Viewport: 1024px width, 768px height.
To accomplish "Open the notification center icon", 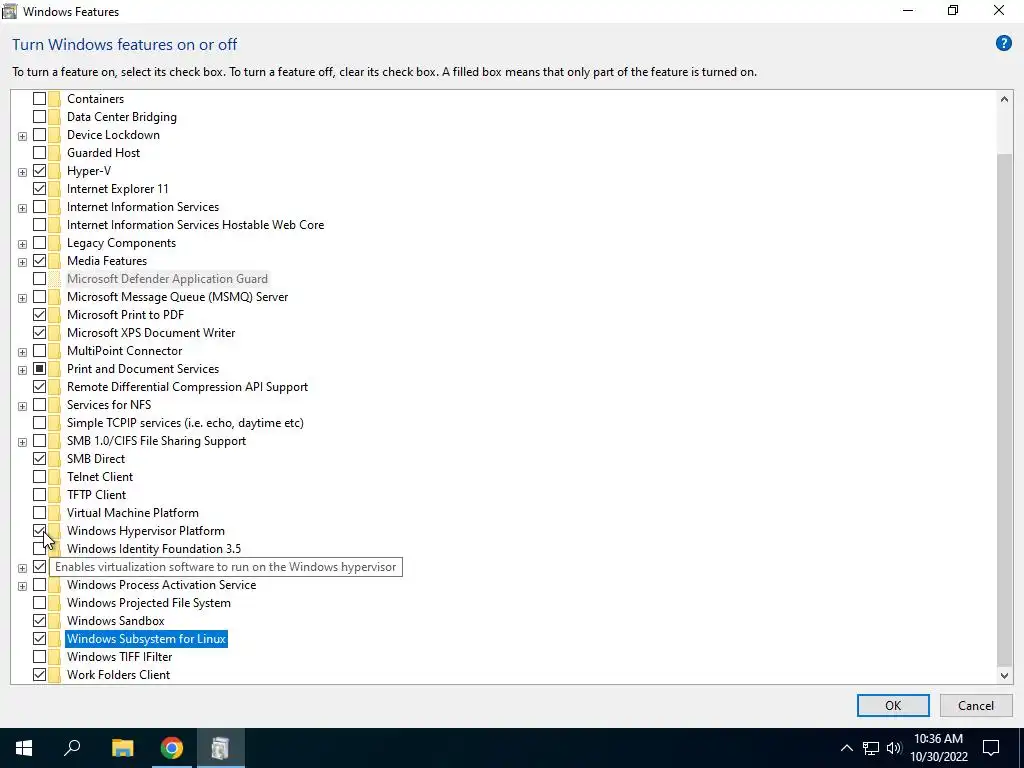I will (991, 748).
